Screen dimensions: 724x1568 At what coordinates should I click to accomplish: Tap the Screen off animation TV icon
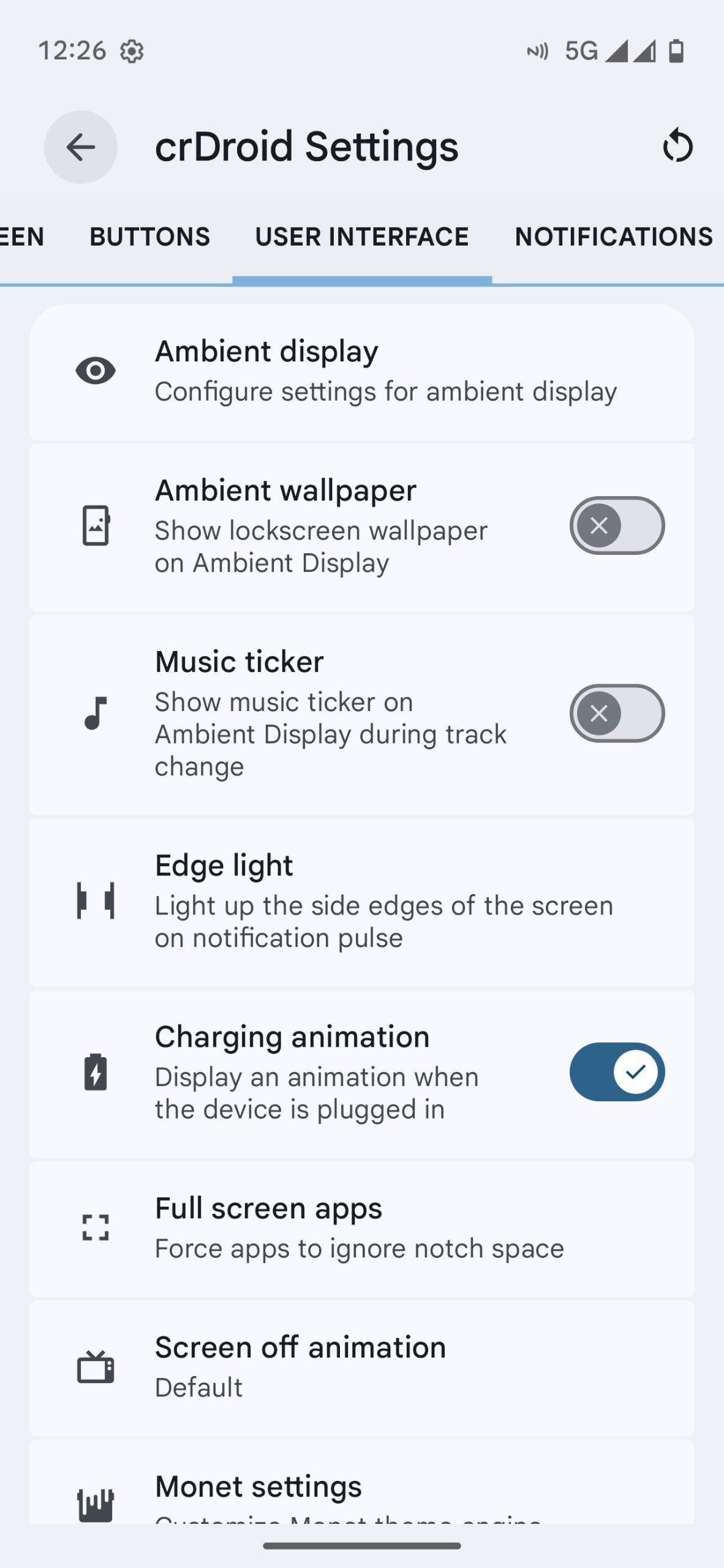pos(96,1366)
